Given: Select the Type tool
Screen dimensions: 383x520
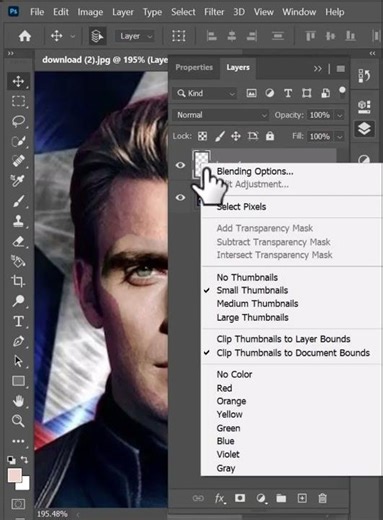Looking at the screenshot, I should 18,321.
